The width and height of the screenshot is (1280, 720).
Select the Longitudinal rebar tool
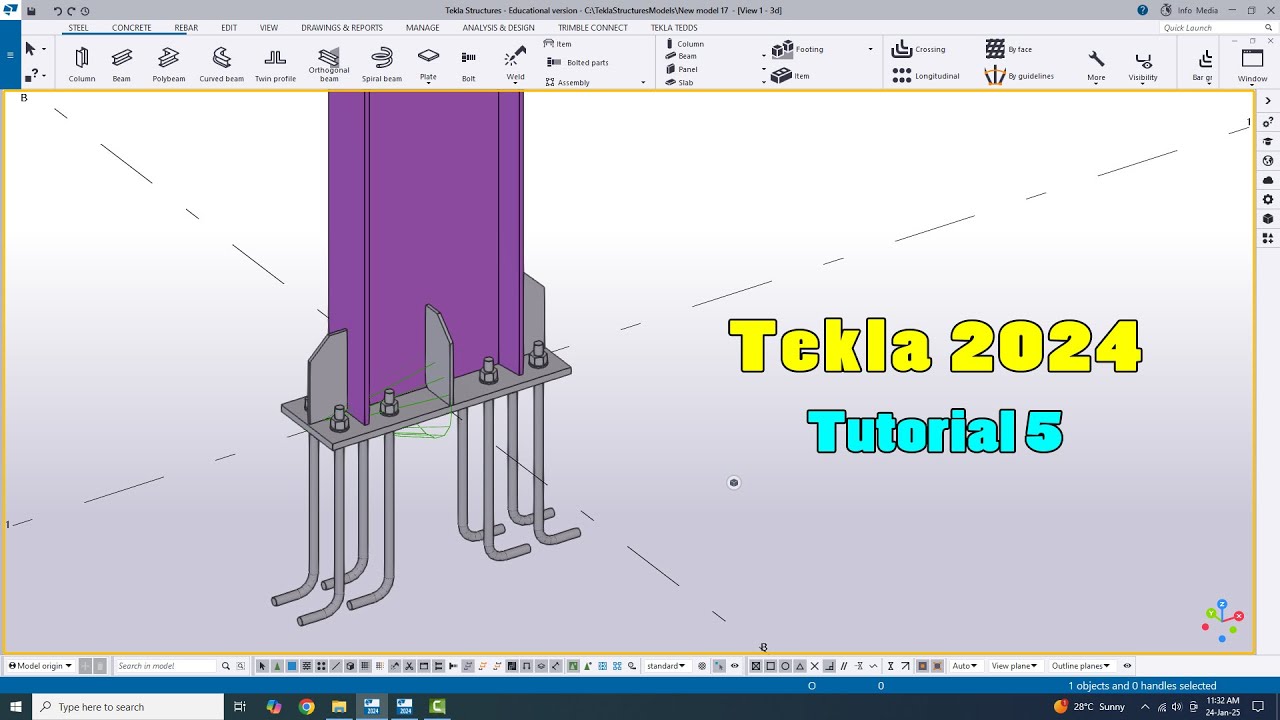pyautogui.click(x=925, y=75)
